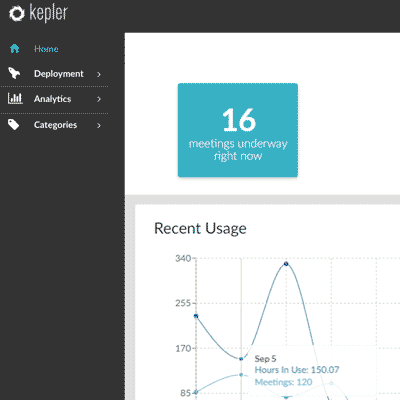Click the Home house icon
Viewport: 400px width, 400px height.
click(x=14, y=49)
